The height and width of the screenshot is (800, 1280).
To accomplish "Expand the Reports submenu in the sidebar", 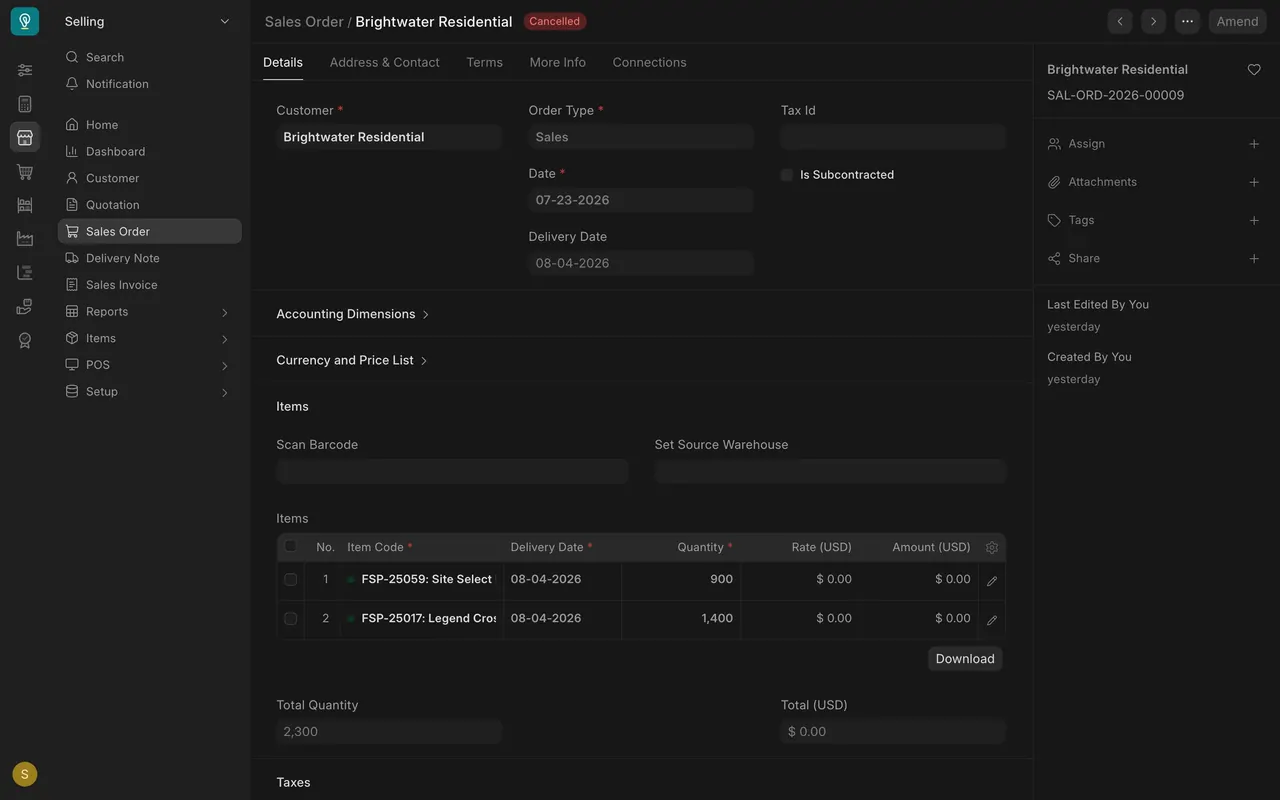I will click(x=224, y=312).
